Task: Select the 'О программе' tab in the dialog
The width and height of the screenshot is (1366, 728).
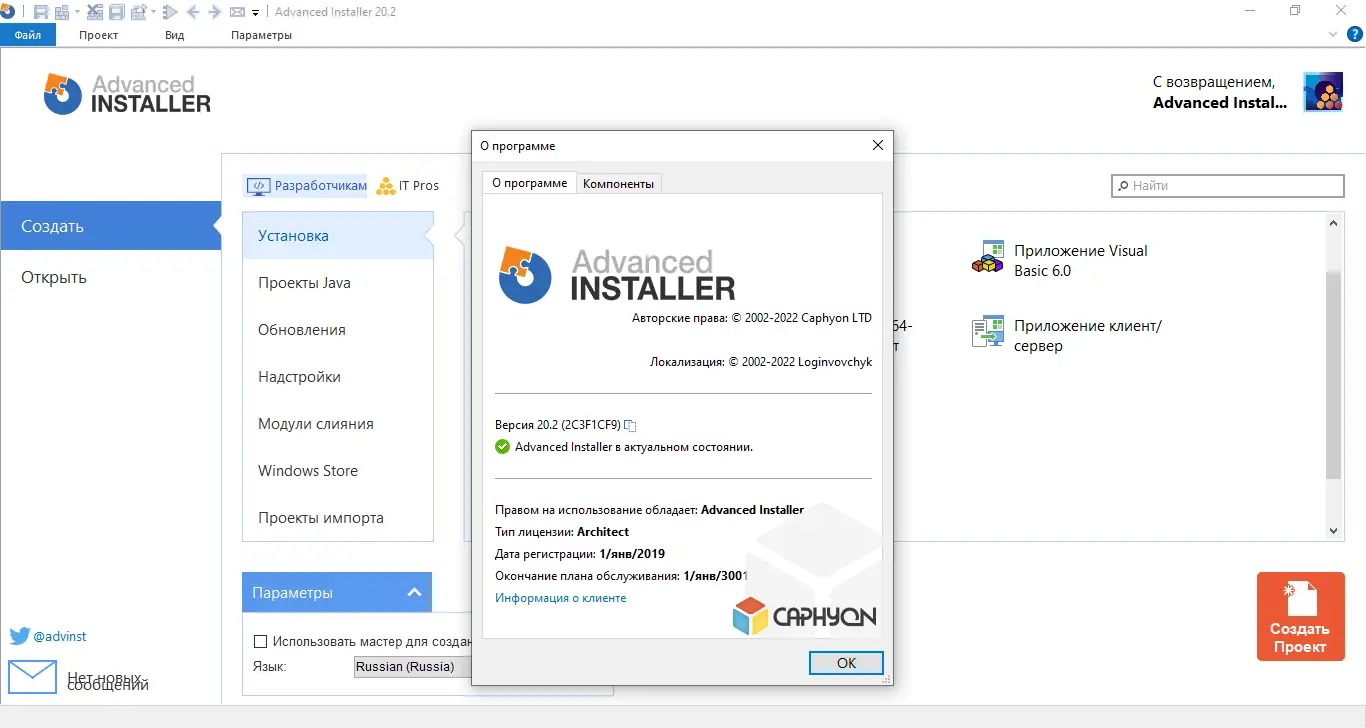Action: tap(530, 182)
